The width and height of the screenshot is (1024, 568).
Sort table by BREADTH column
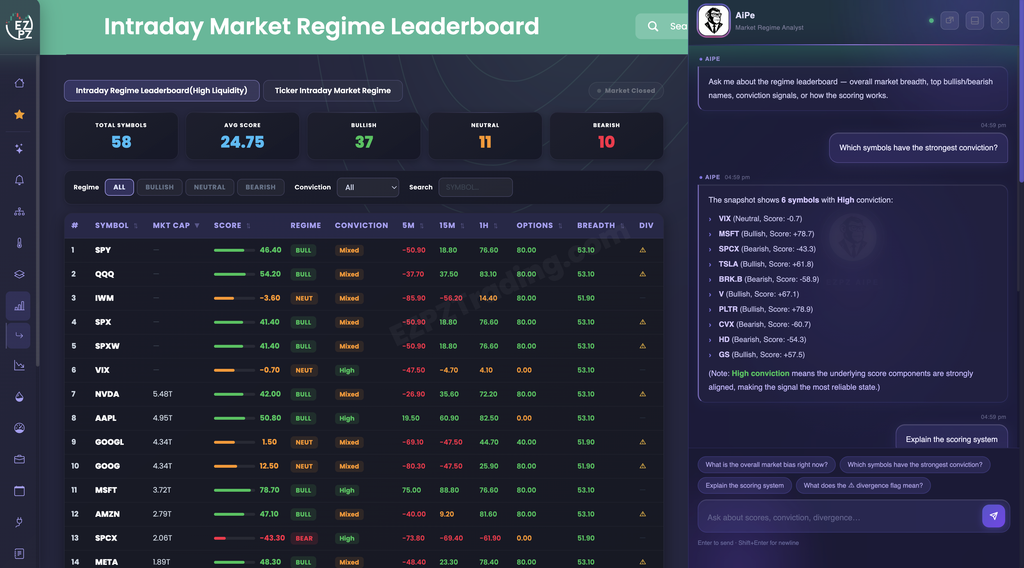(600, 225)
